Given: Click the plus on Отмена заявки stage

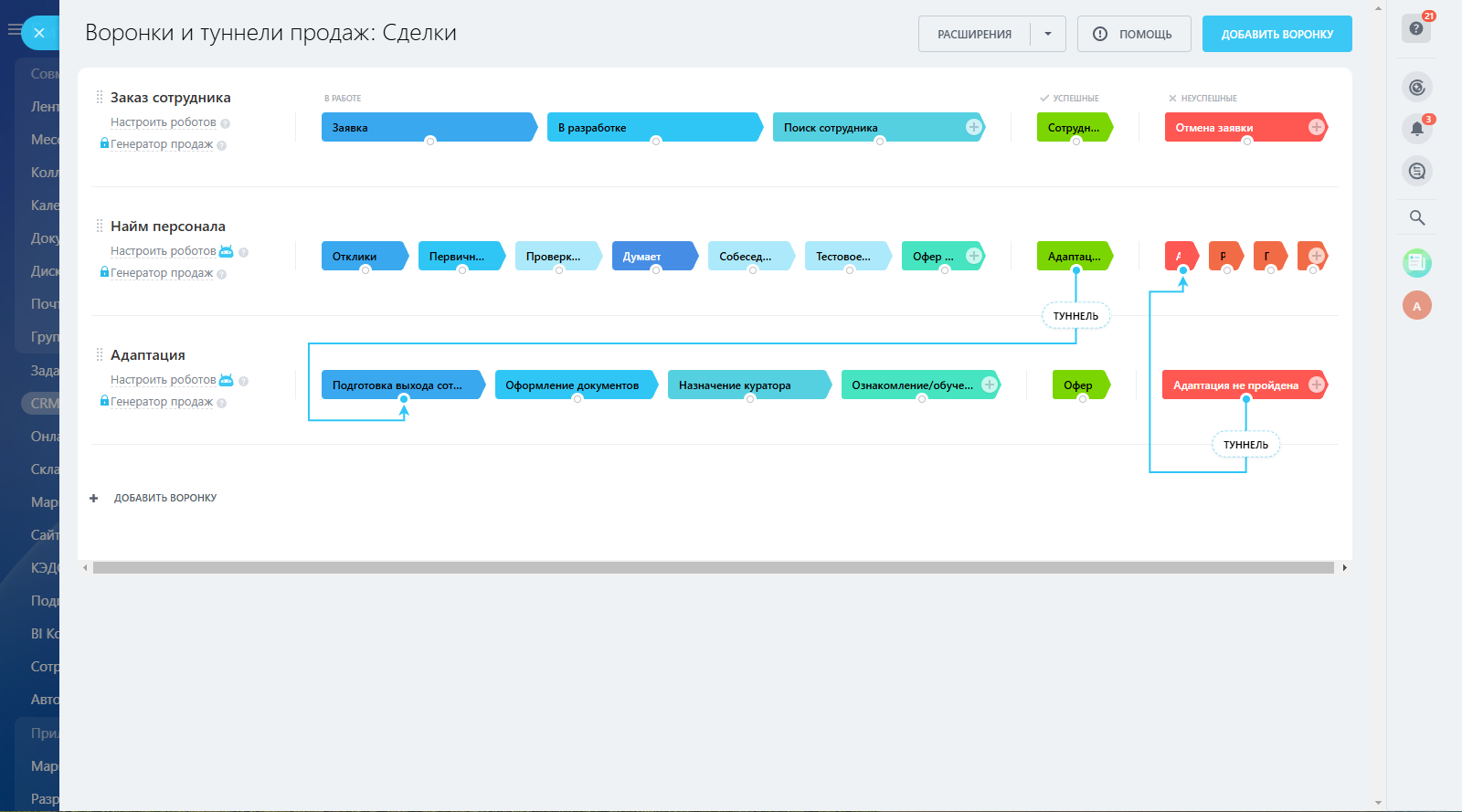Looking at the screenshot, I should tap(1317, 127).
